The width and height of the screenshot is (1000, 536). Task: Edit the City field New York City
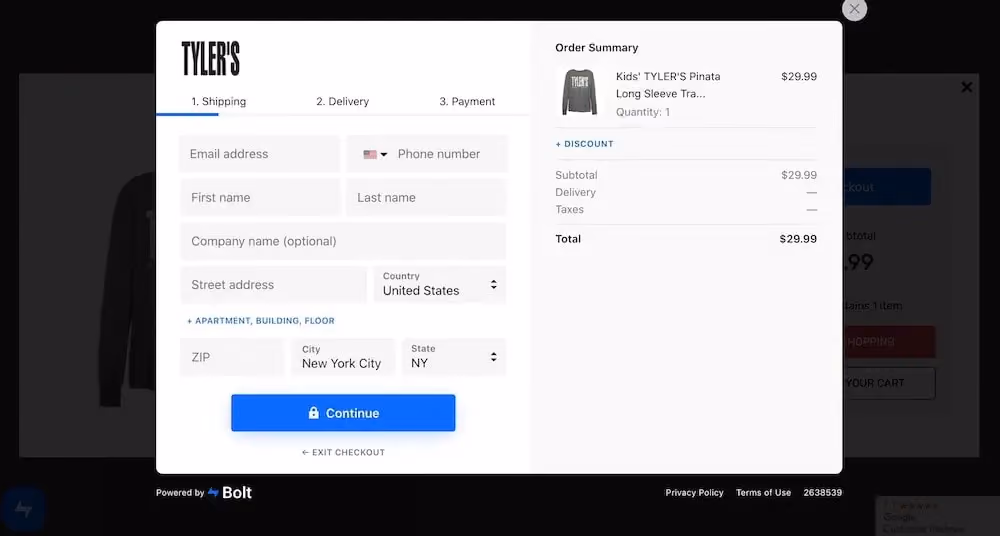point(343,357)
